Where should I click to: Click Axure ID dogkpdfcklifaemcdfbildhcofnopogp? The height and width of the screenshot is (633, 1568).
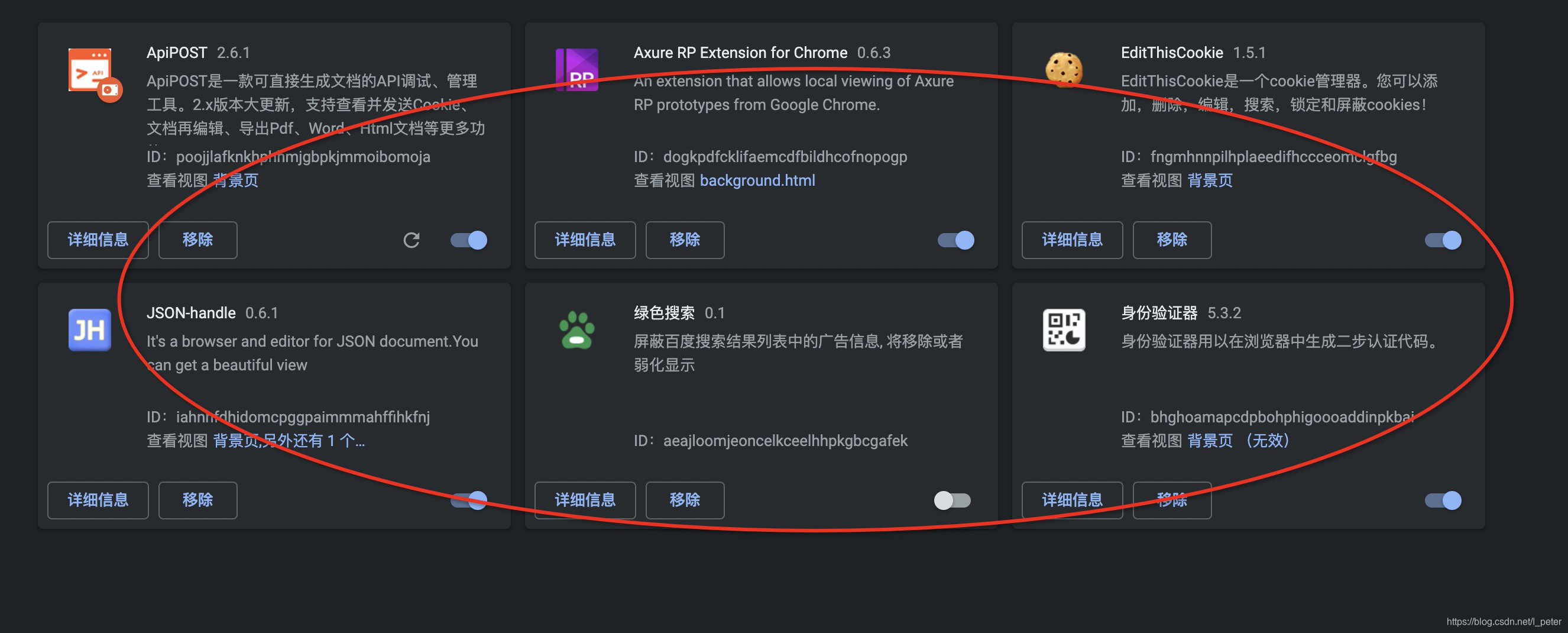pos(770,157)
